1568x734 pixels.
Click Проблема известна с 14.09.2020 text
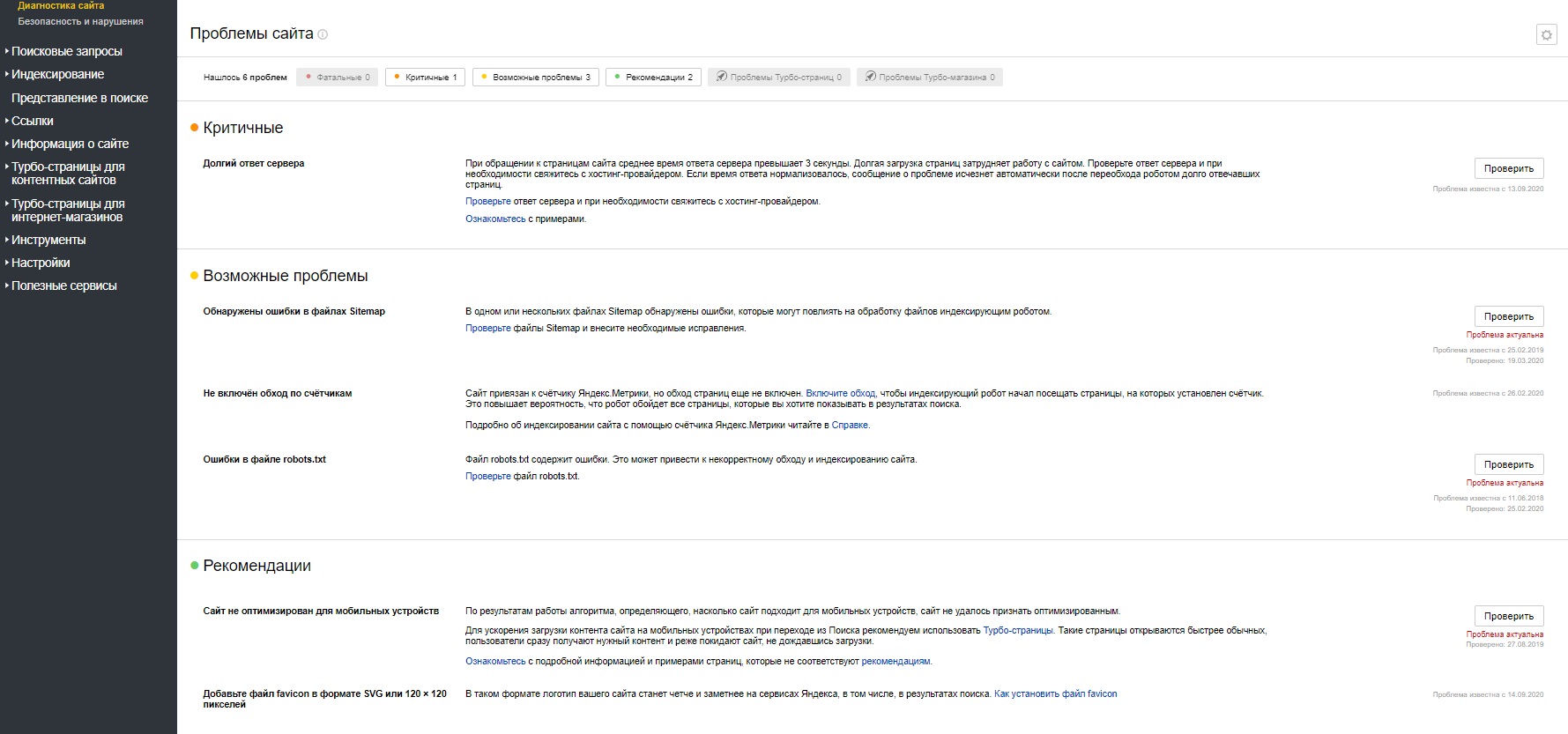[1488, 695]
